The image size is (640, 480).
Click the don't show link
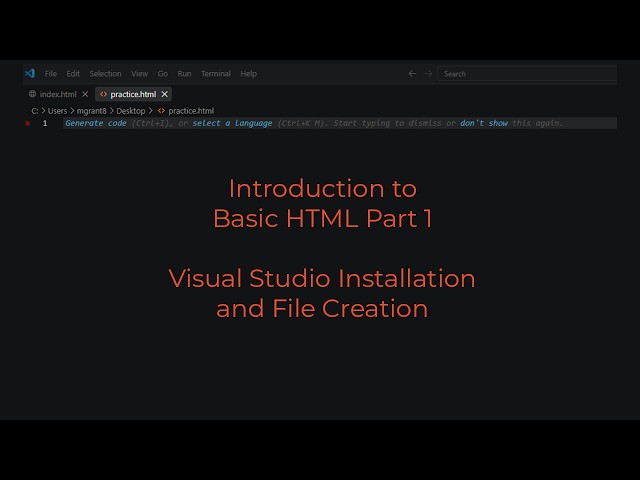[x=484, y=123]
